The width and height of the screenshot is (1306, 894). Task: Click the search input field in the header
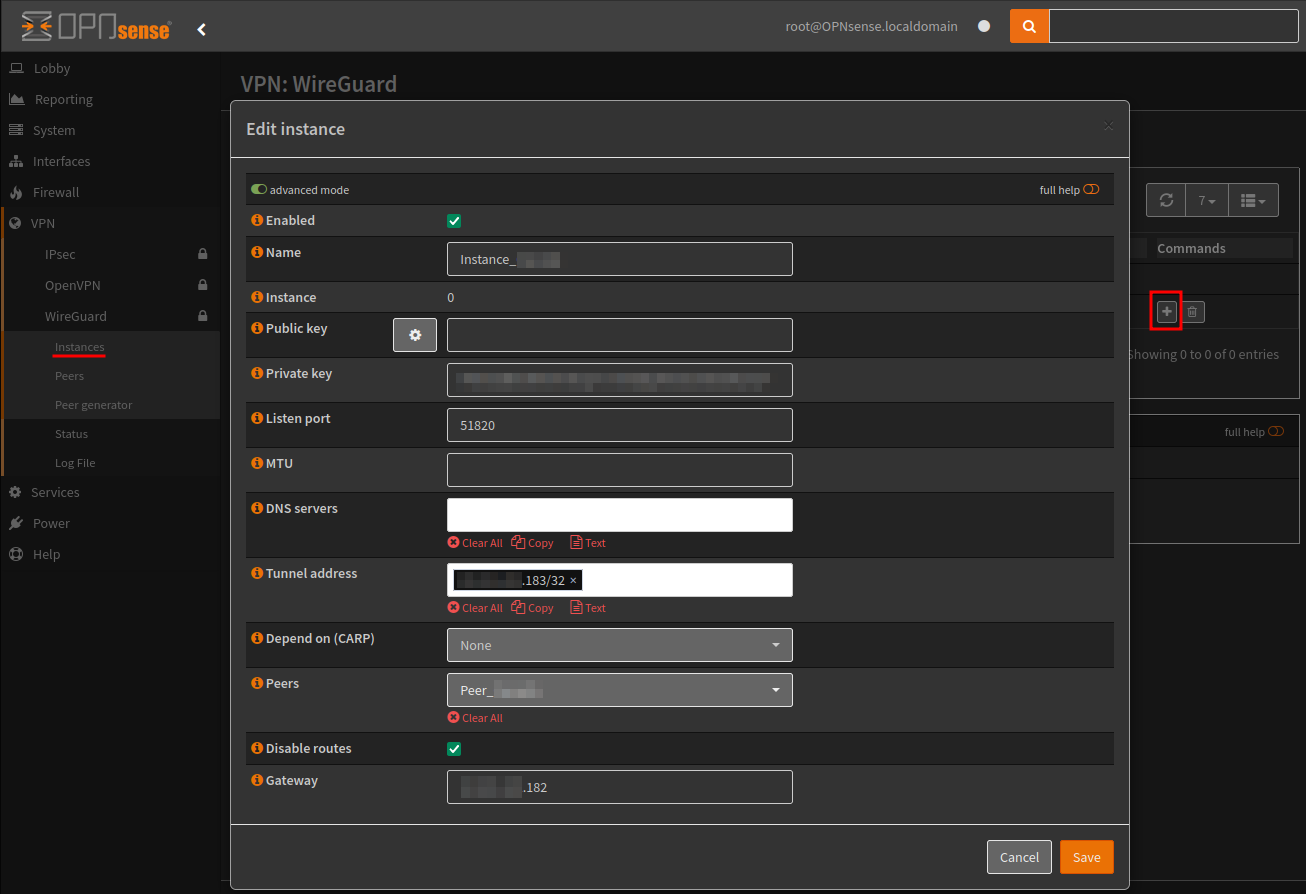coord(1174,26)
